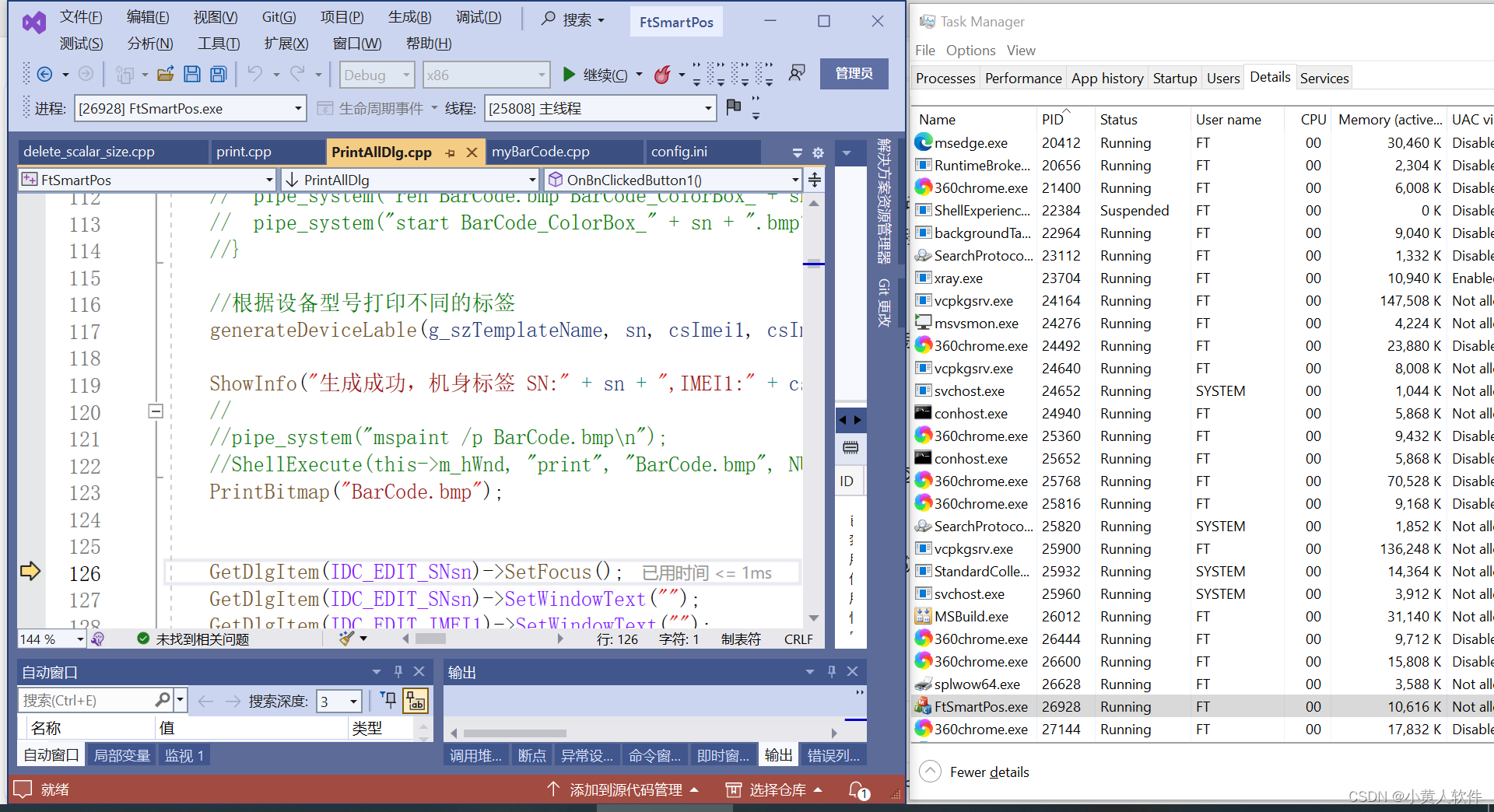Switch to the 断点 tab
This screenshot has height=812, width=1494.
(531, 755)
